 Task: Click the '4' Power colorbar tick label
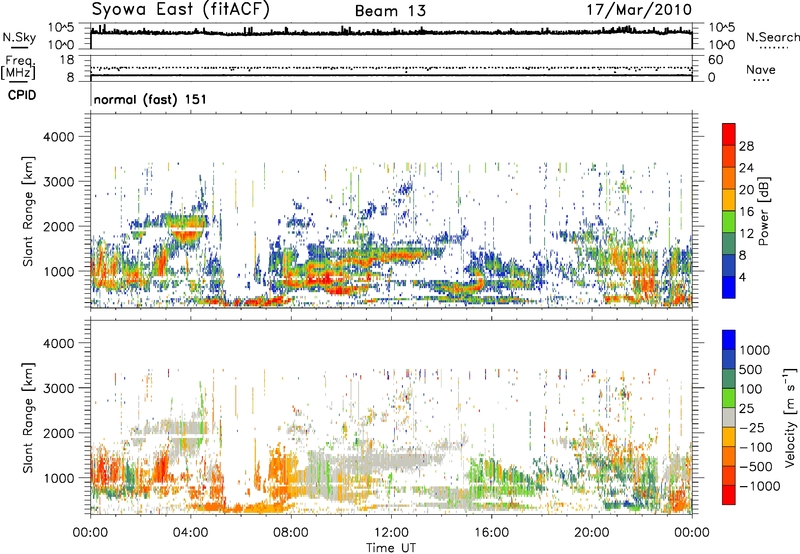pyautogui.click(x=742, y=277)
